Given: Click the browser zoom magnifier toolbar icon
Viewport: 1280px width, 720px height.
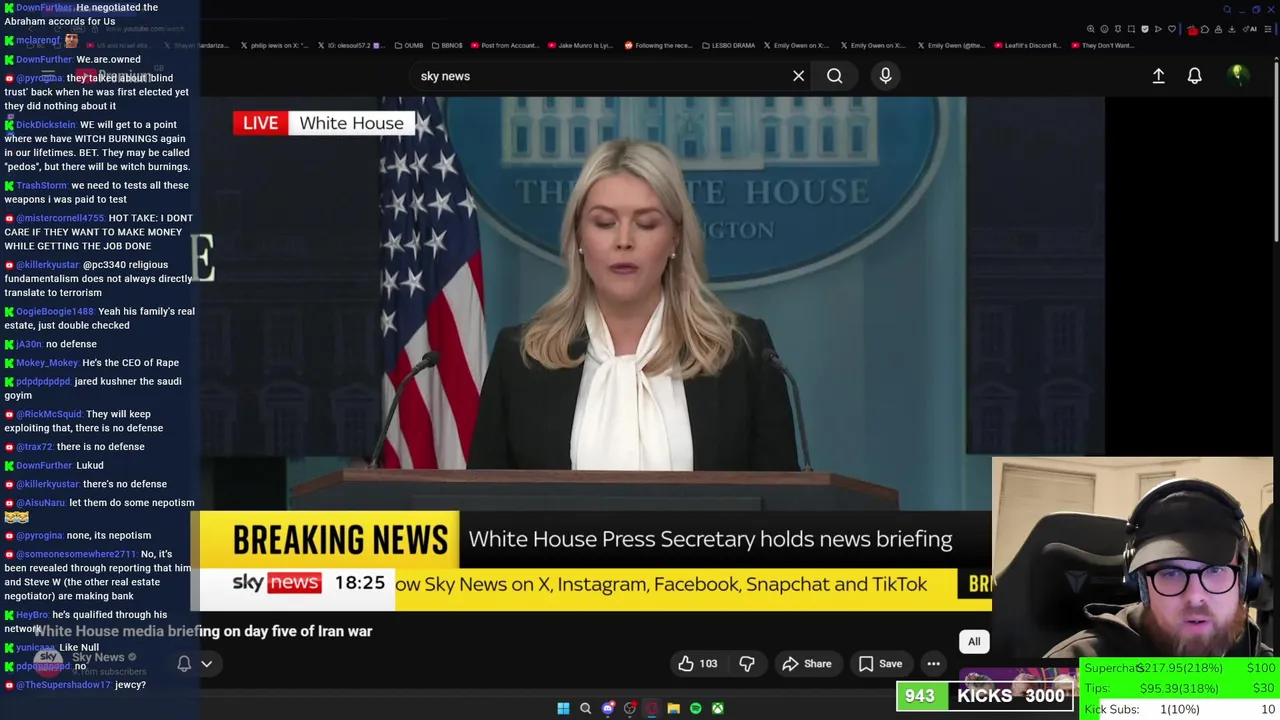Looking at the screenshot, I should [x=1091, y=29].
